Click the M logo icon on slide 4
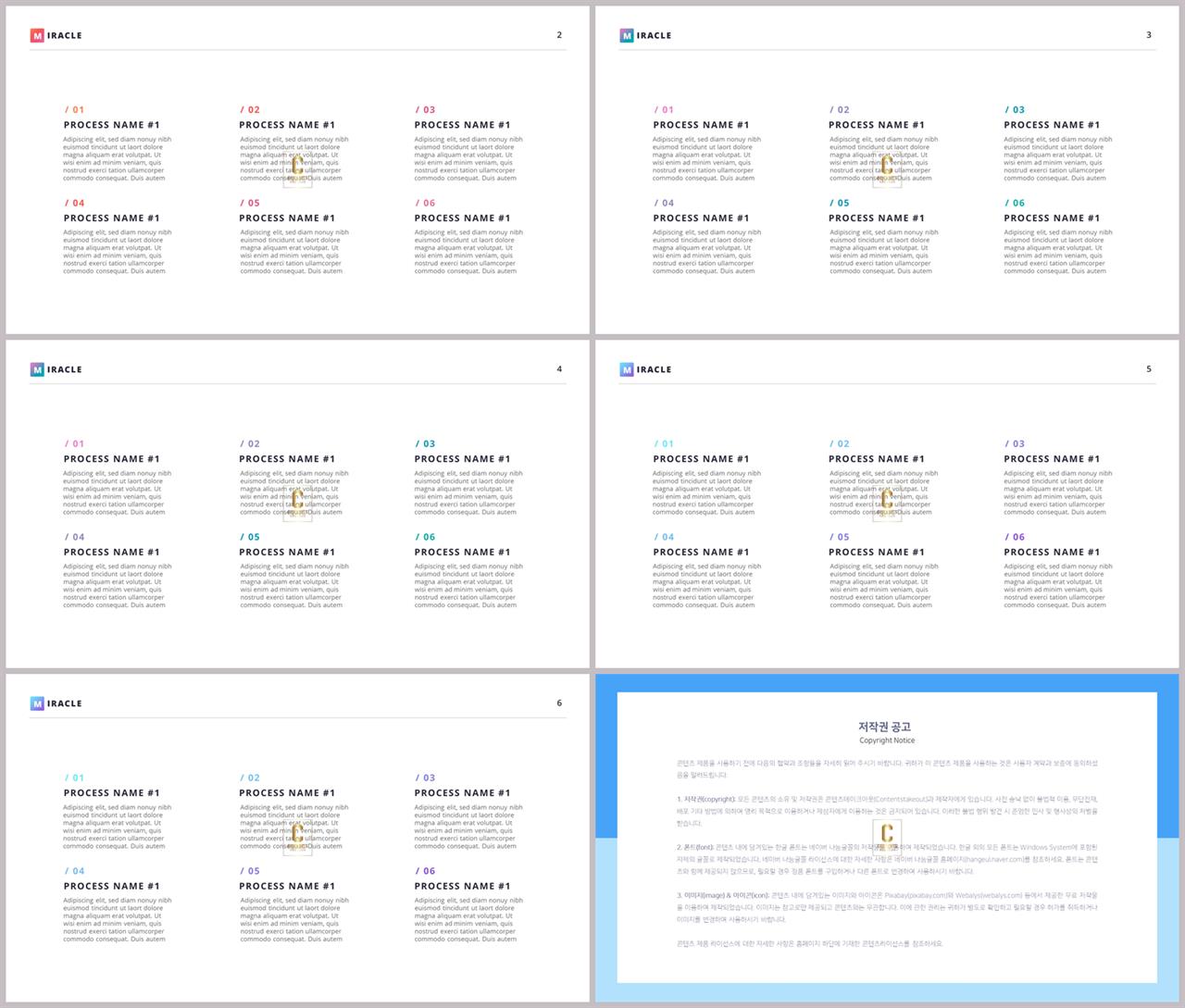Image resolution: width=1185 pixels, height=1008 pixels. pyautogui.click(x=37, y=369)
